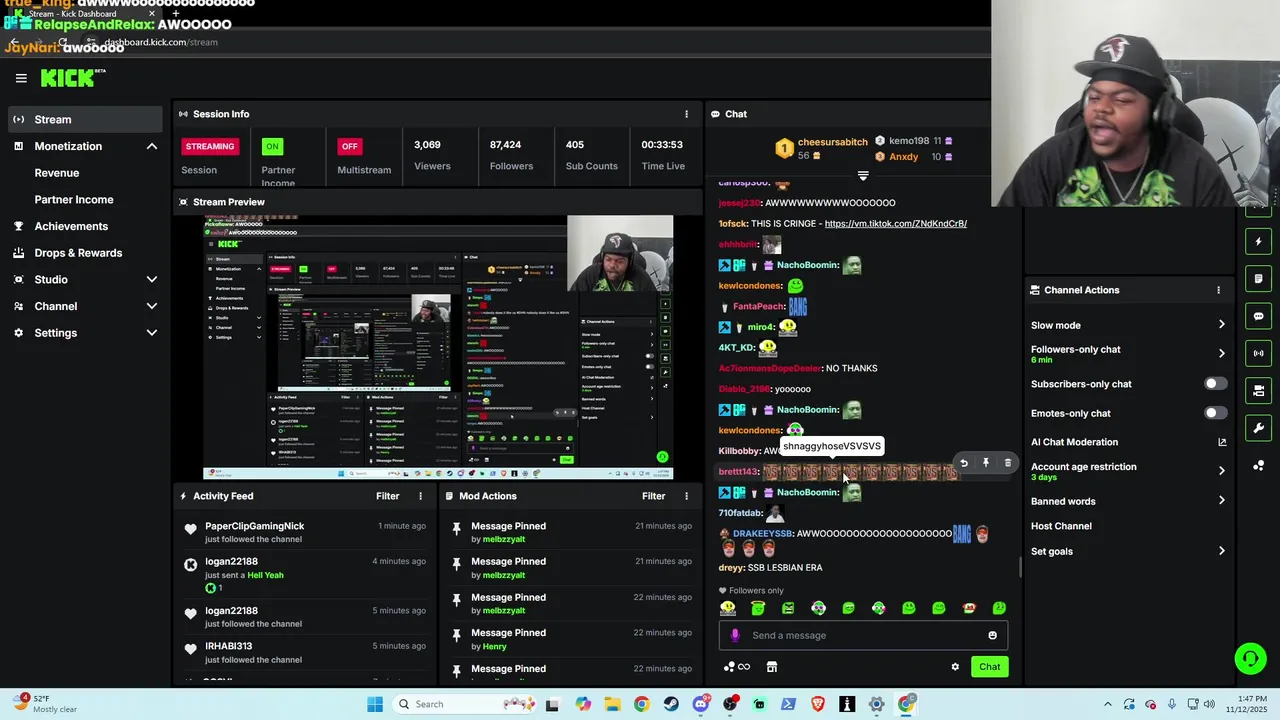Toggle the Partner Income ON switch
This screenshot has width=1280, height=720.
[x=272, y=146]
